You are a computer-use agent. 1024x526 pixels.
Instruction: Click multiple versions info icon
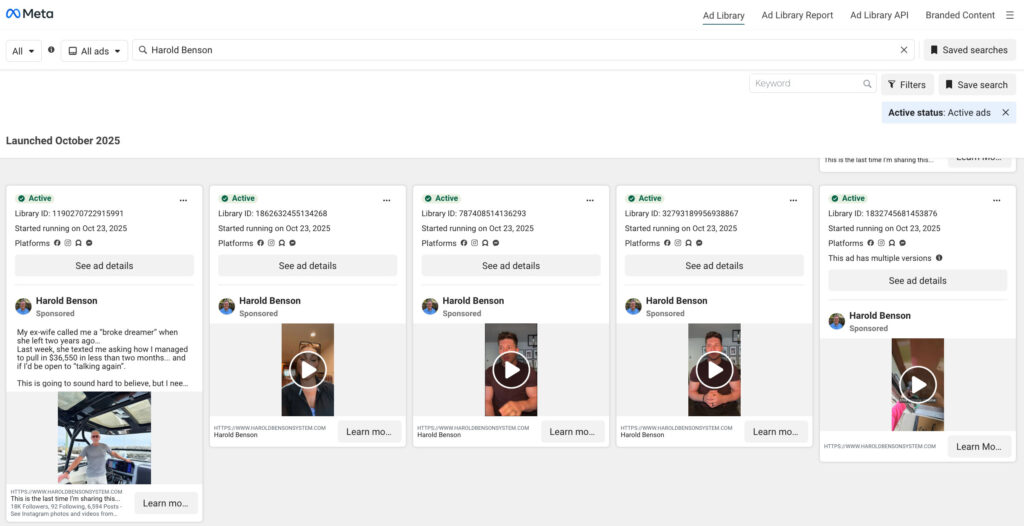click(x=939, y=257)
